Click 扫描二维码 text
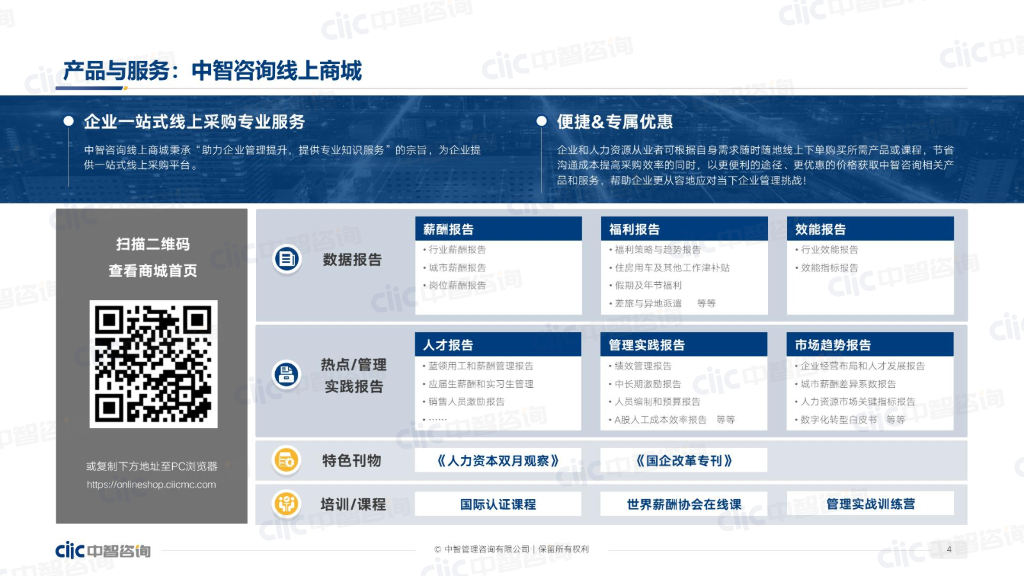The height and width of the screenshot is (576, 1024). point(153,244)
